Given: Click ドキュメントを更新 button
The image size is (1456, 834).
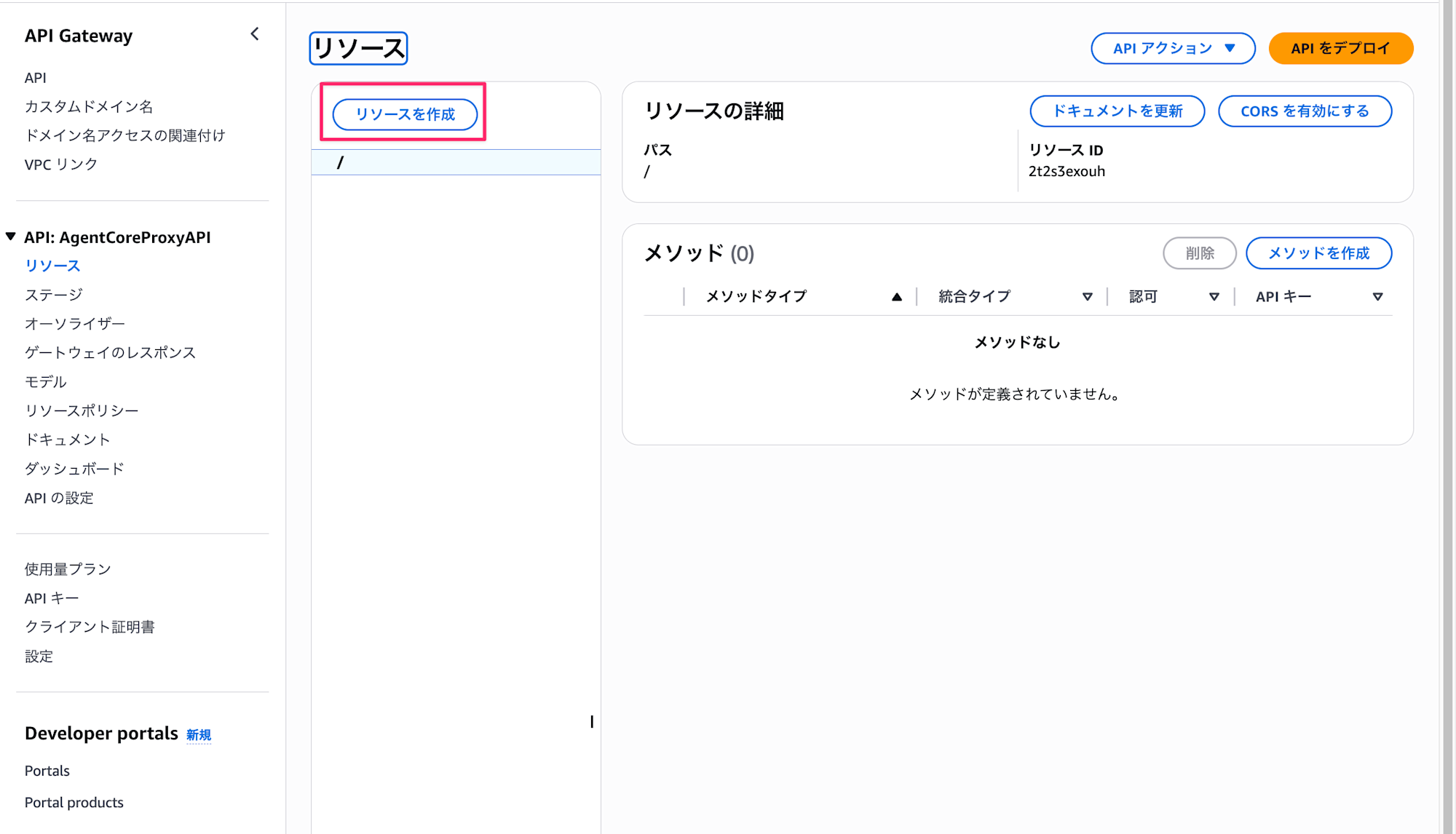Looking at the screenshot, I should coord(1117,111).
